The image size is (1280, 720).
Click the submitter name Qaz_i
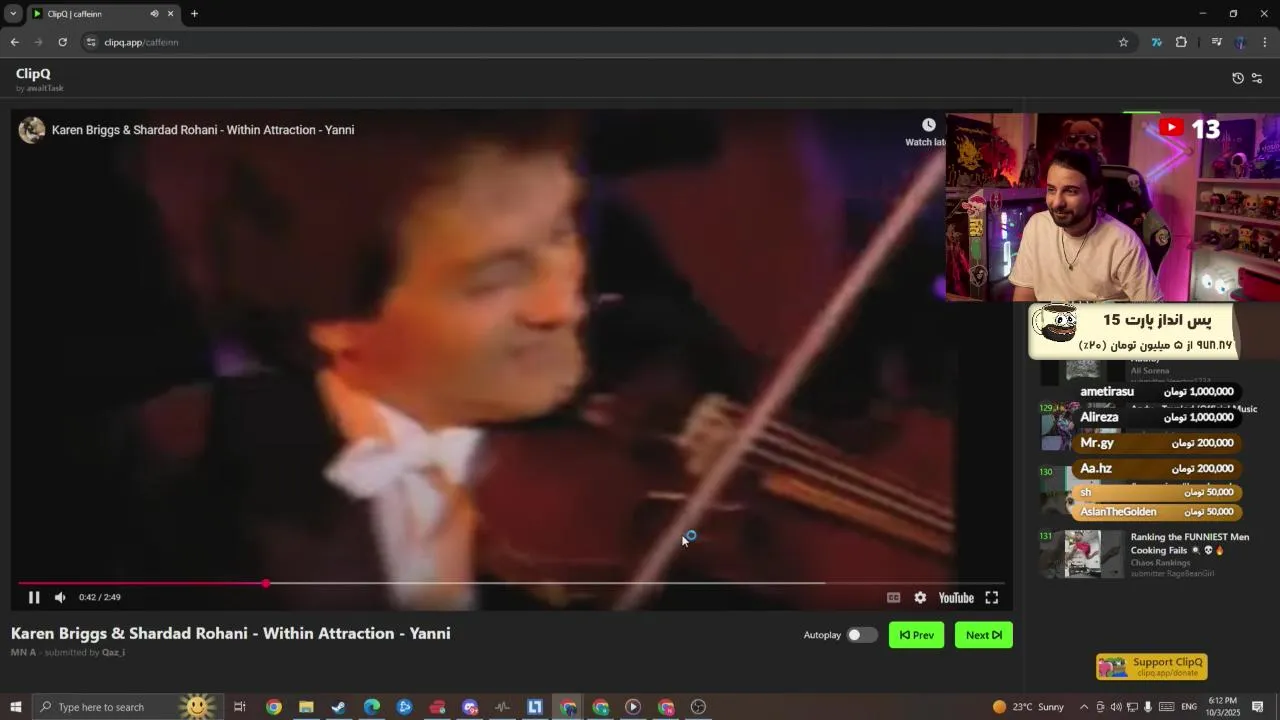113,652
